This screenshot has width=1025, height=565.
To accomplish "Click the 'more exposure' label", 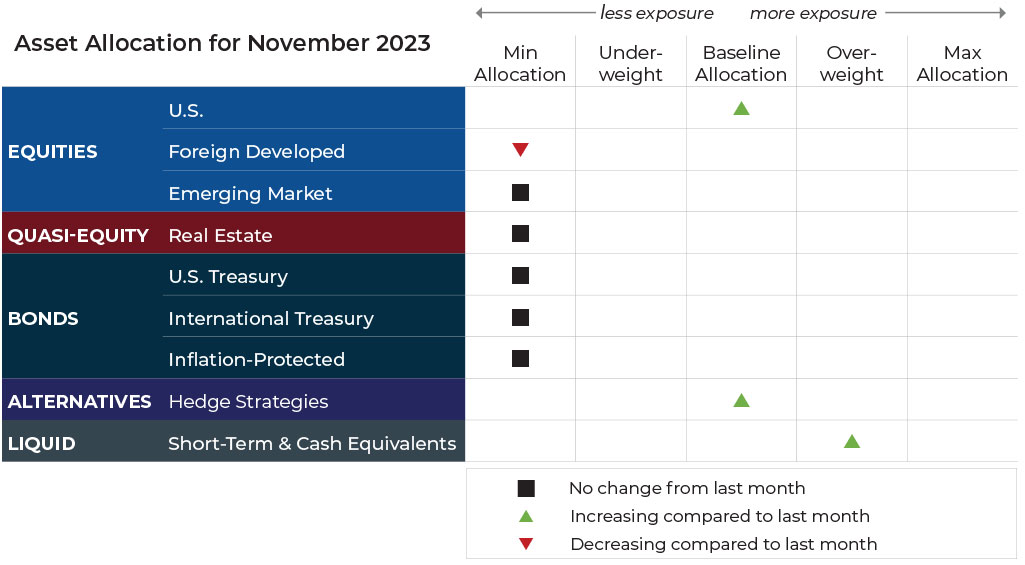I will pos(813,13).
